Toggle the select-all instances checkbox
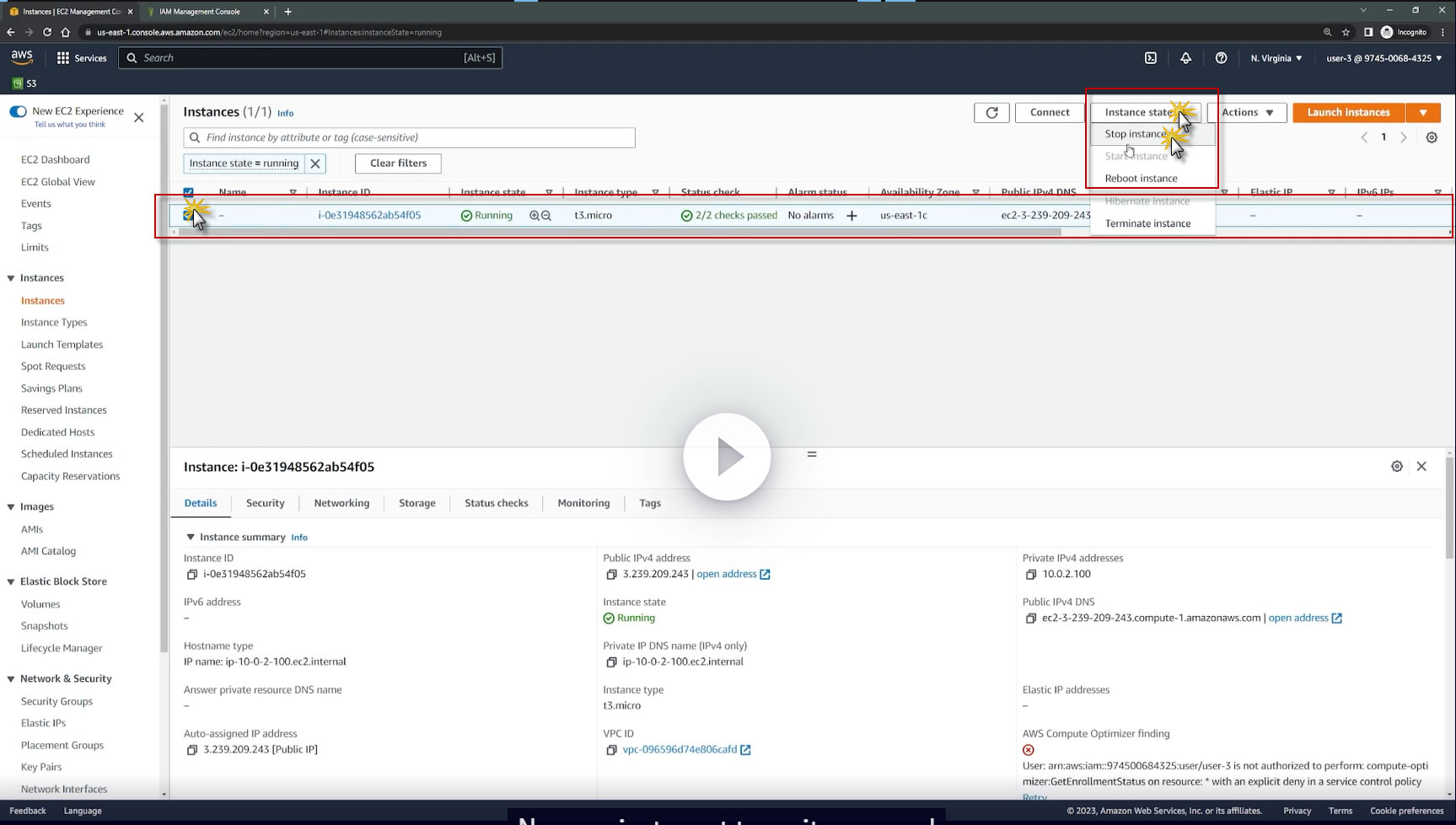The image size is (1456, 825). [188, 193]
